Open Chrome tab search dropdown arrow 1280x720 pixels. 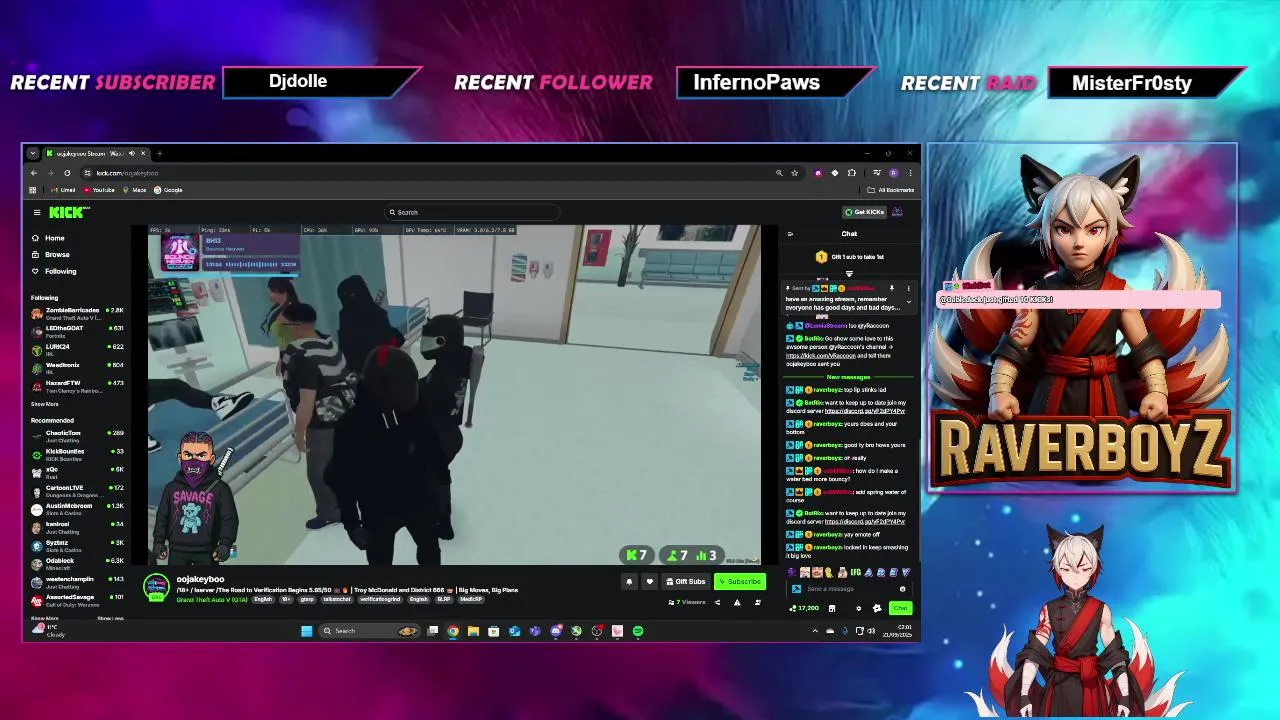click(33, 153)
